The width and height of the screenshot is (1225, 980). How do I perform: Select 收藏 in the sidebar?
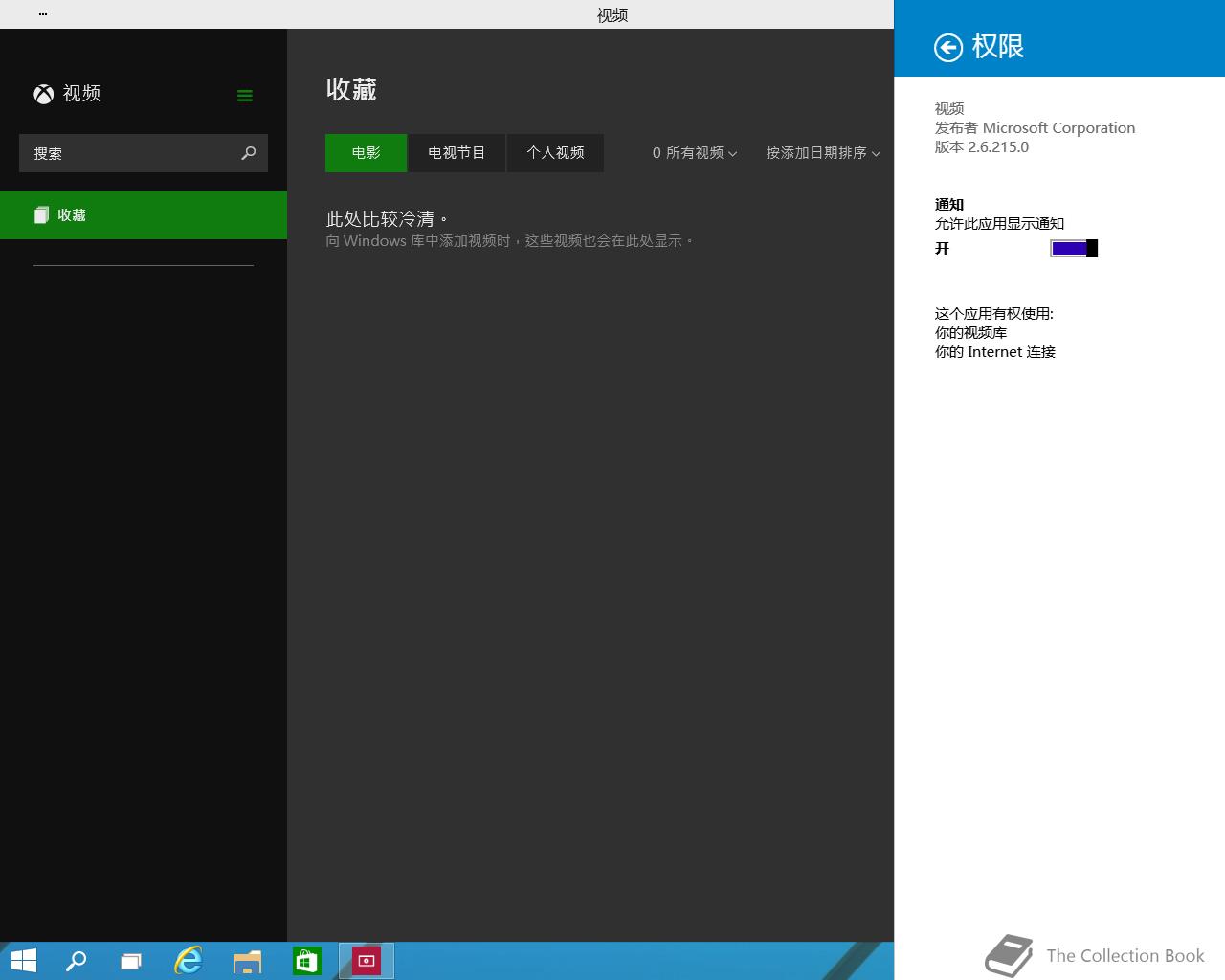click(144, 215)
